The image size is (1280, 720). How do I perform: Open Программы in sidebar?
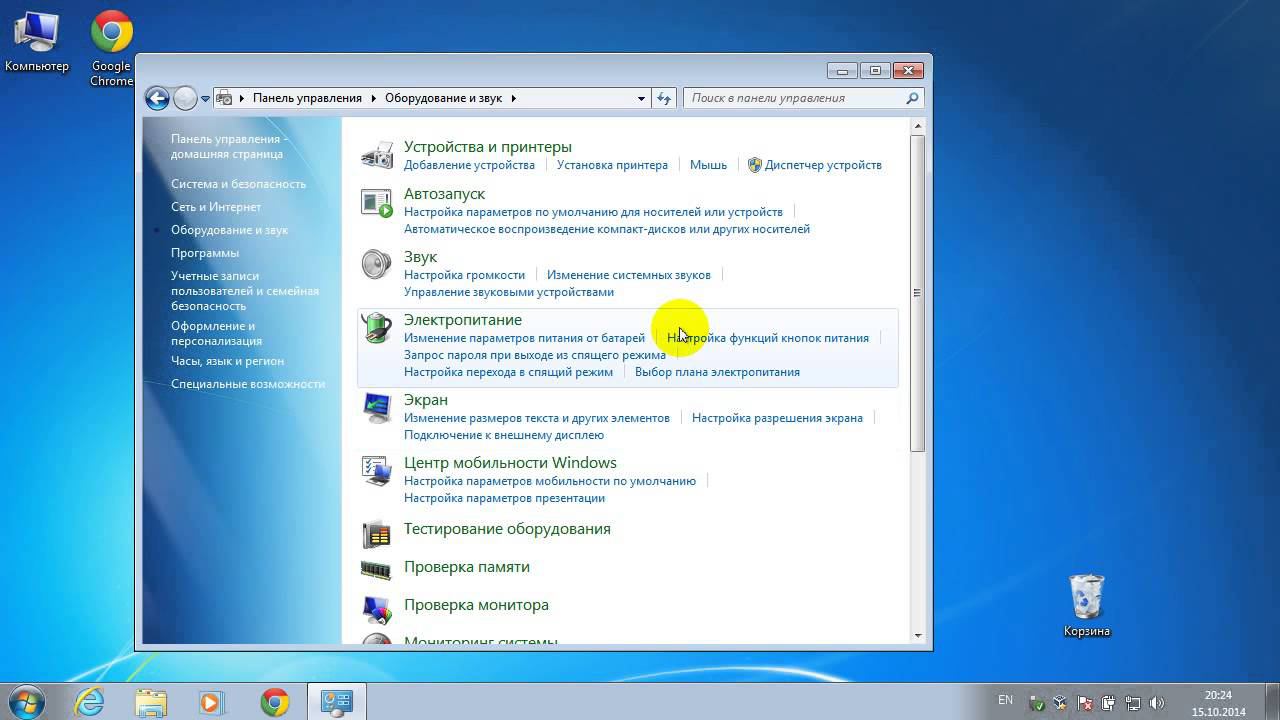205,253
